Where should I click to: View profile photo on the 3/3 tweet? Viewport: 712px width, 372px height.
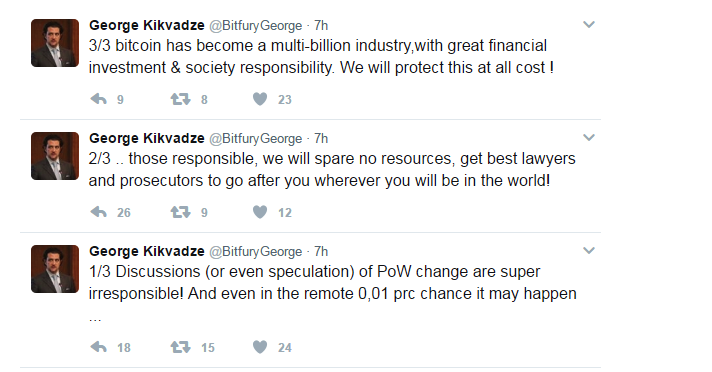[x=55, y=43]
